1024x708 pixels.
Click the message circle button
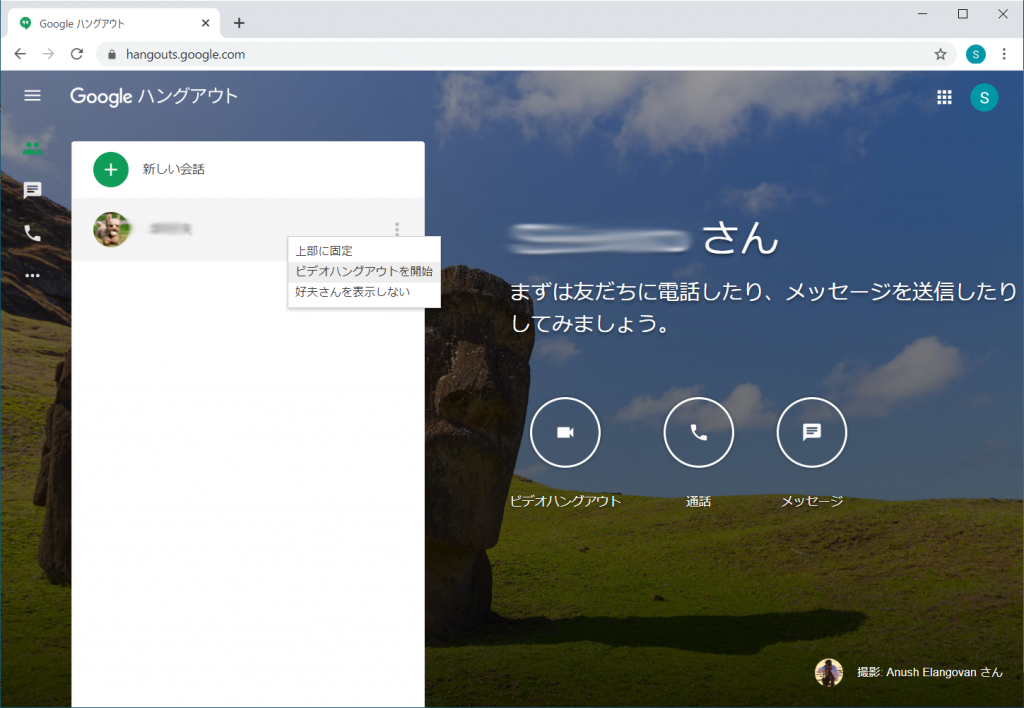tap(812, 432)
